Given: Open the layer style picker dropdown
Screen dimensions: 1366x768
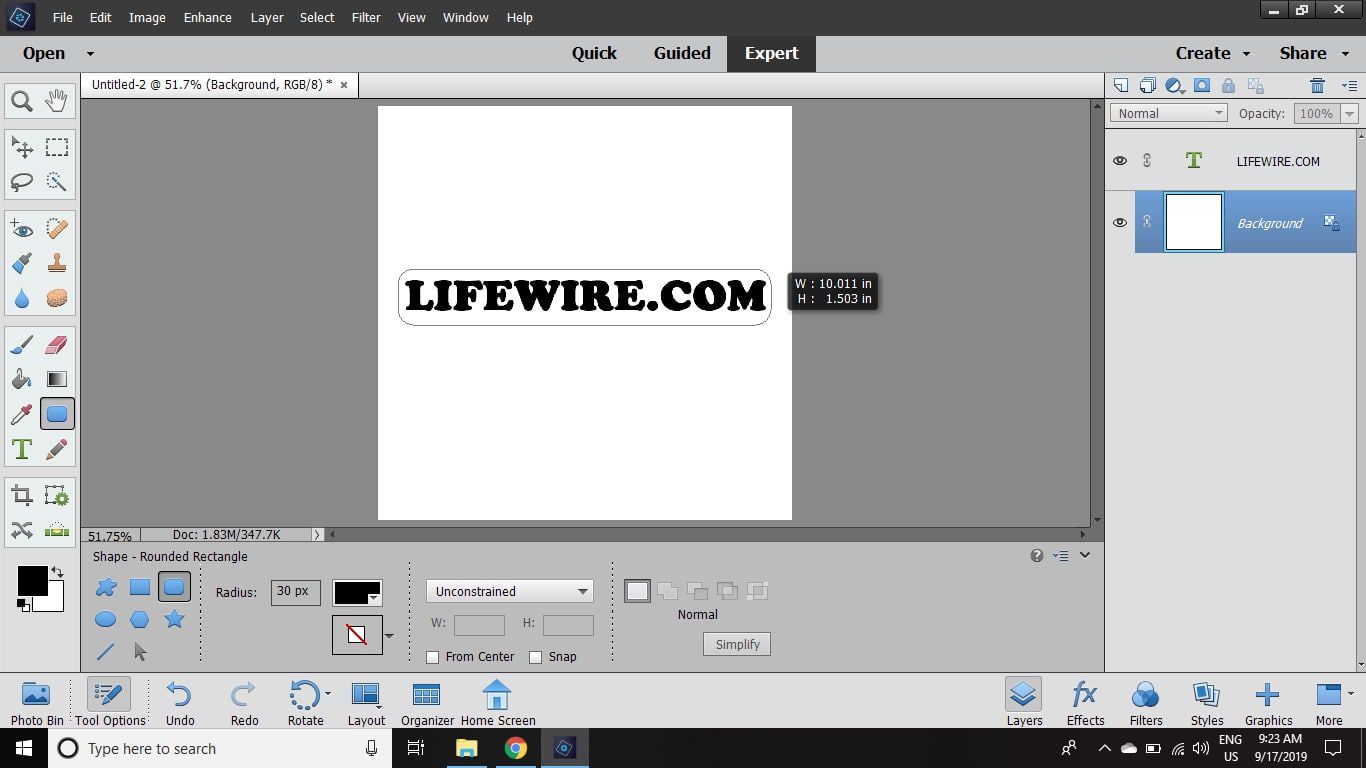Looking at the screenshot, I should [x=389, y=635].
